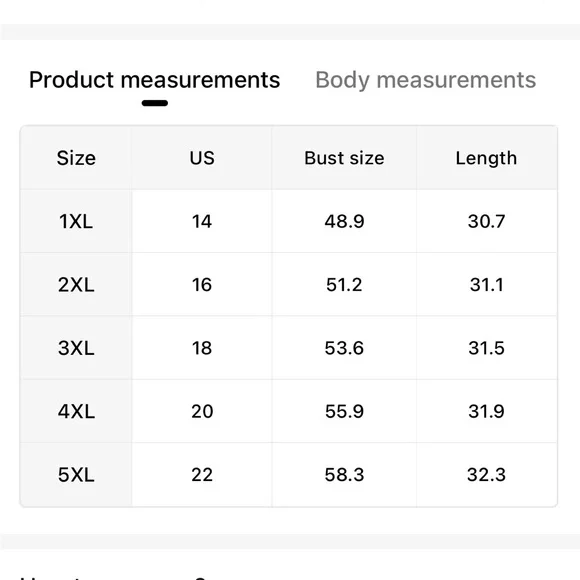Select the 3XL size row label
The width and height of the screenshot is (580, 580).
pyautogui.click(x=76, y=348)
